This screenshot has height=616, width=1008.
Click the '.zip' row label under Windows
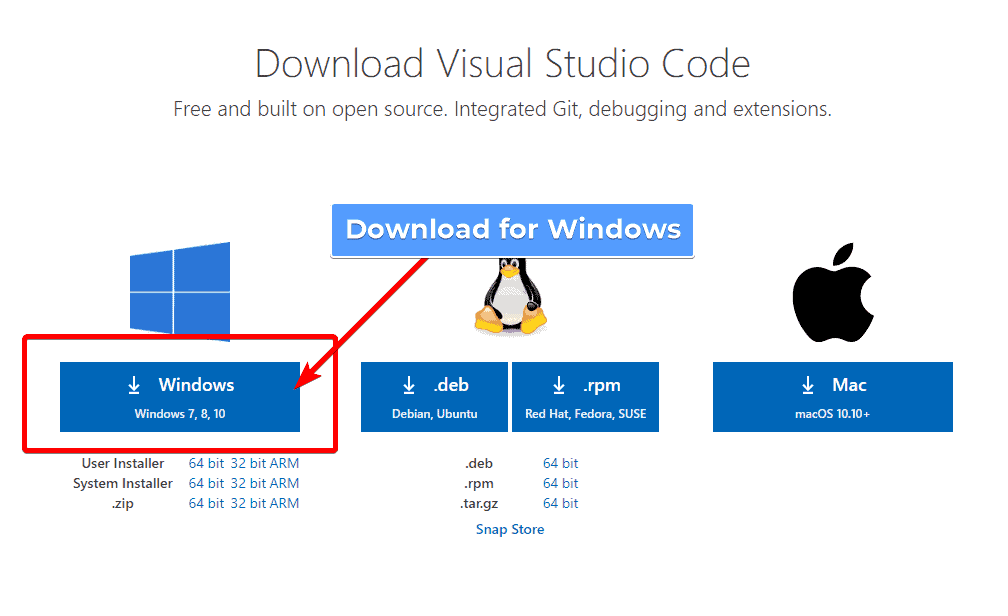tap(122, 503)
